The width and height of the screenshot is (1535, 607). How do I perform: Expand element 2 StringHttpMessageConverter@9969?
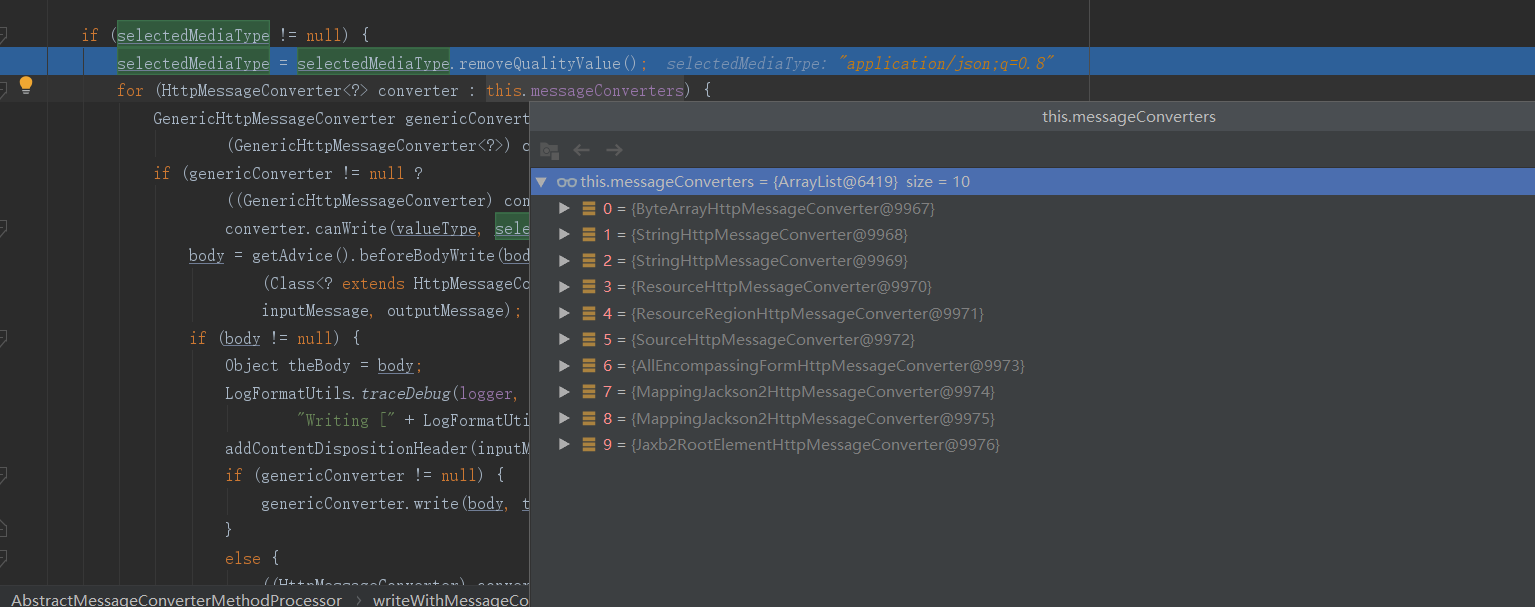(564, 261)
